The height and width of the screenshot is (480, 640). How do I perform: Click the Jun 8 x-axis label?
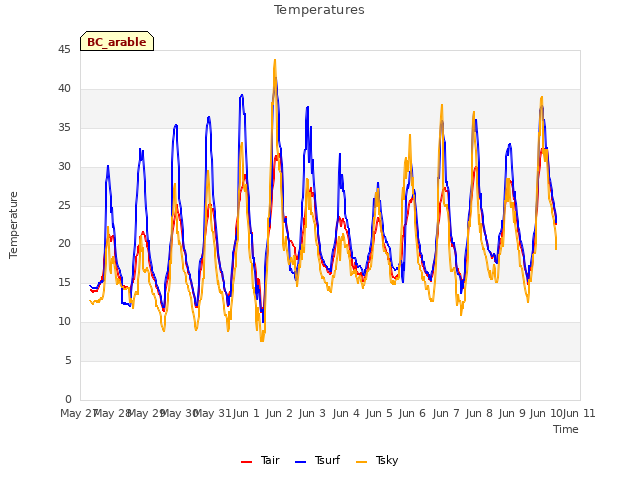point(479,413)
